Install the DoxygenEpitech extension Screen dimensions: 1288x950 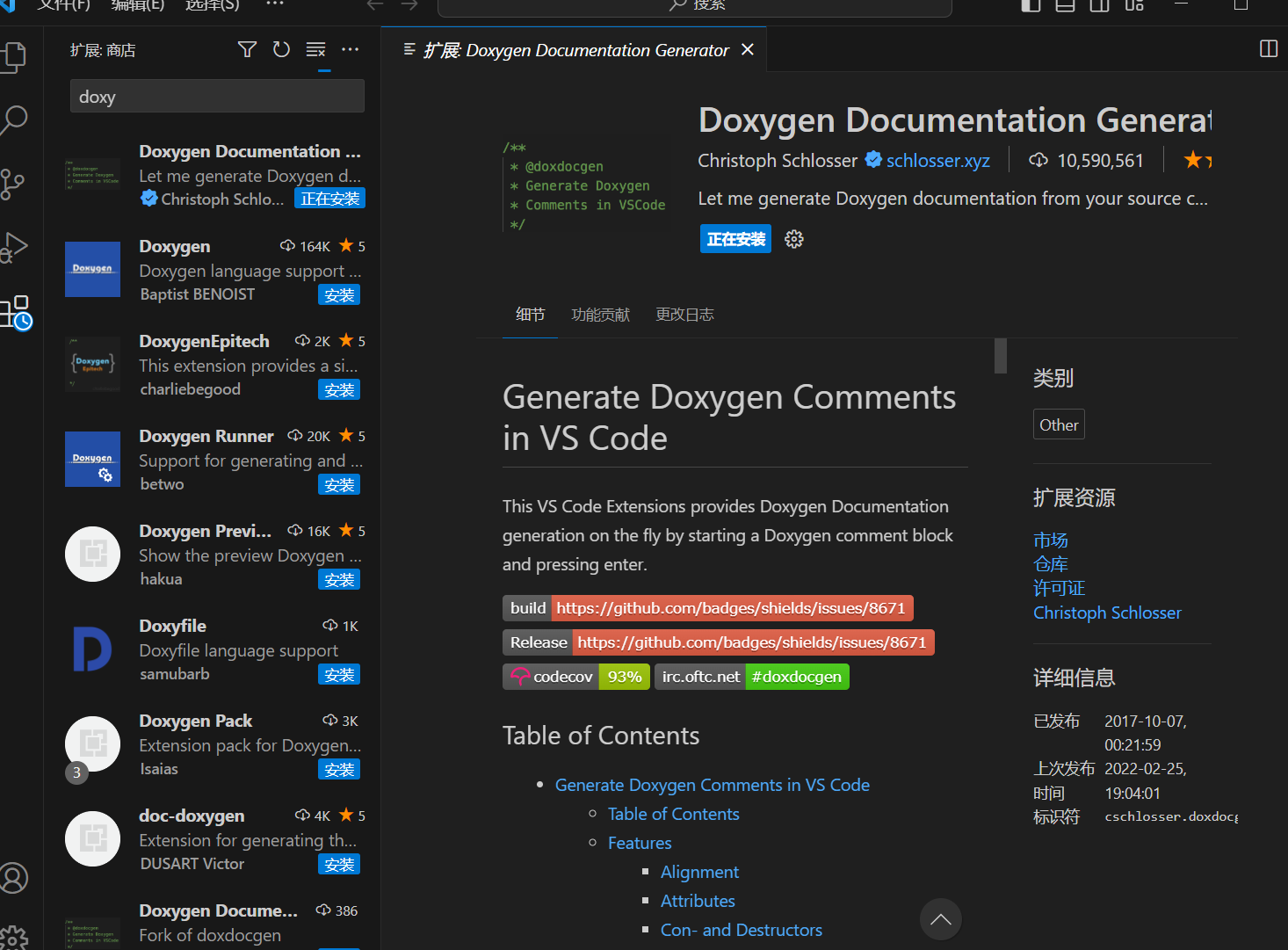pos(339,390)
